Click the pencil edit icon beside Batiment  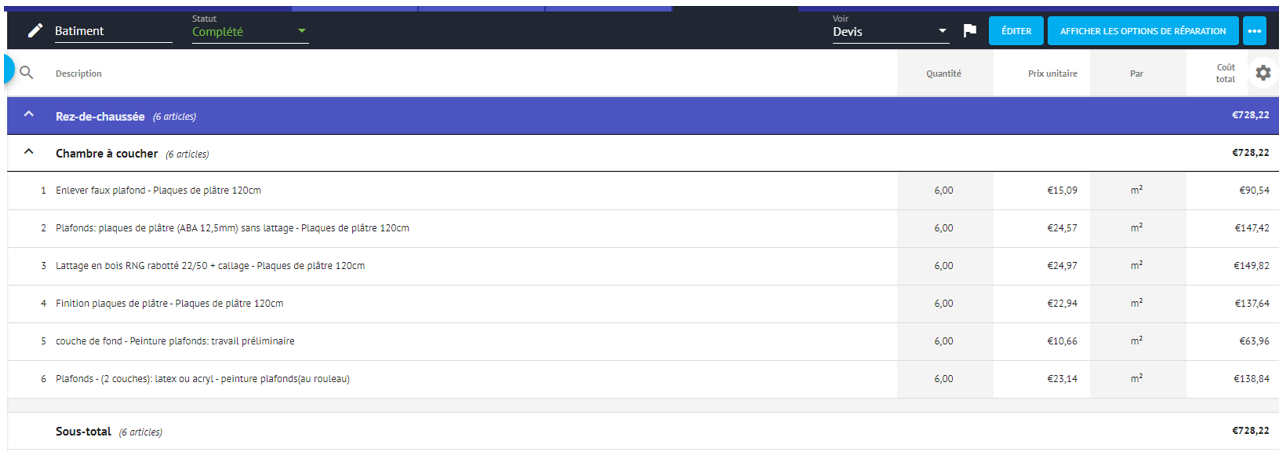coord(35,31)
